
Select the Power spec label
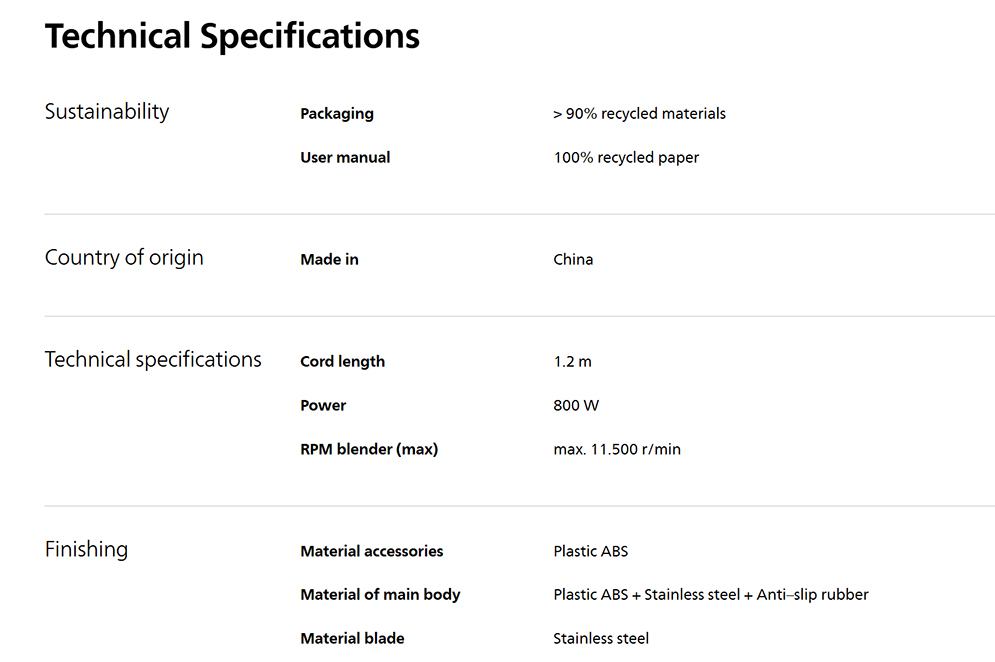point(323,406)
